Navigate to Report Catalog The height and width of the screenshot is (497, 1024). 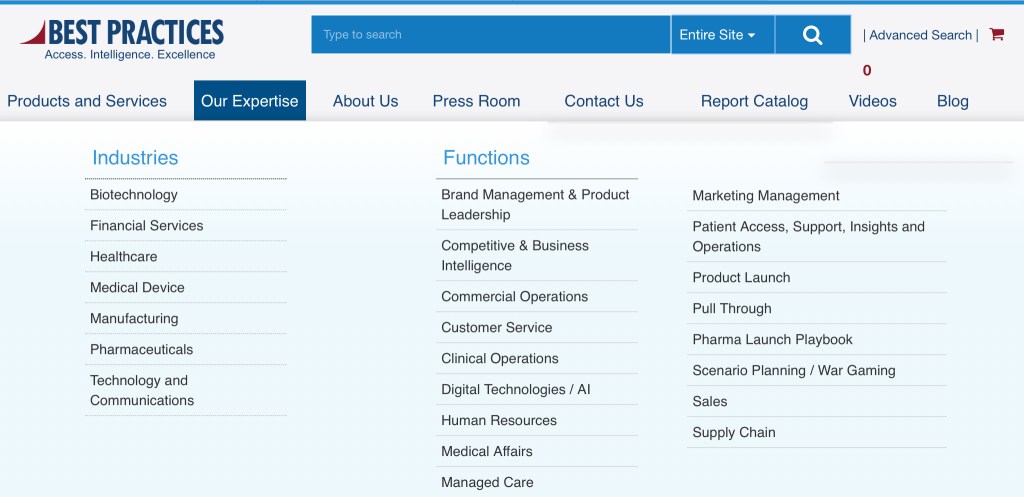point(754,101)
